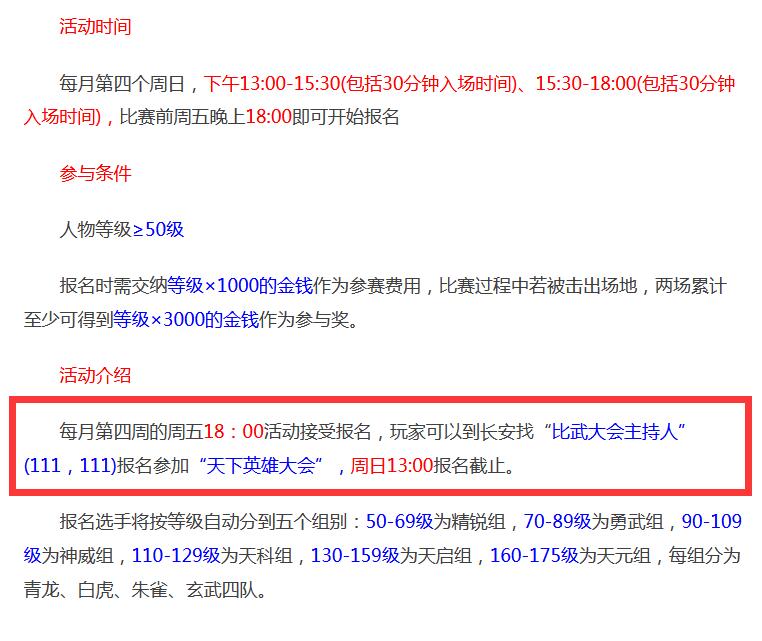The image size is (762, 641).
Task: Click the blue text 天下英雄大会
Action: (x=260, y=466)
